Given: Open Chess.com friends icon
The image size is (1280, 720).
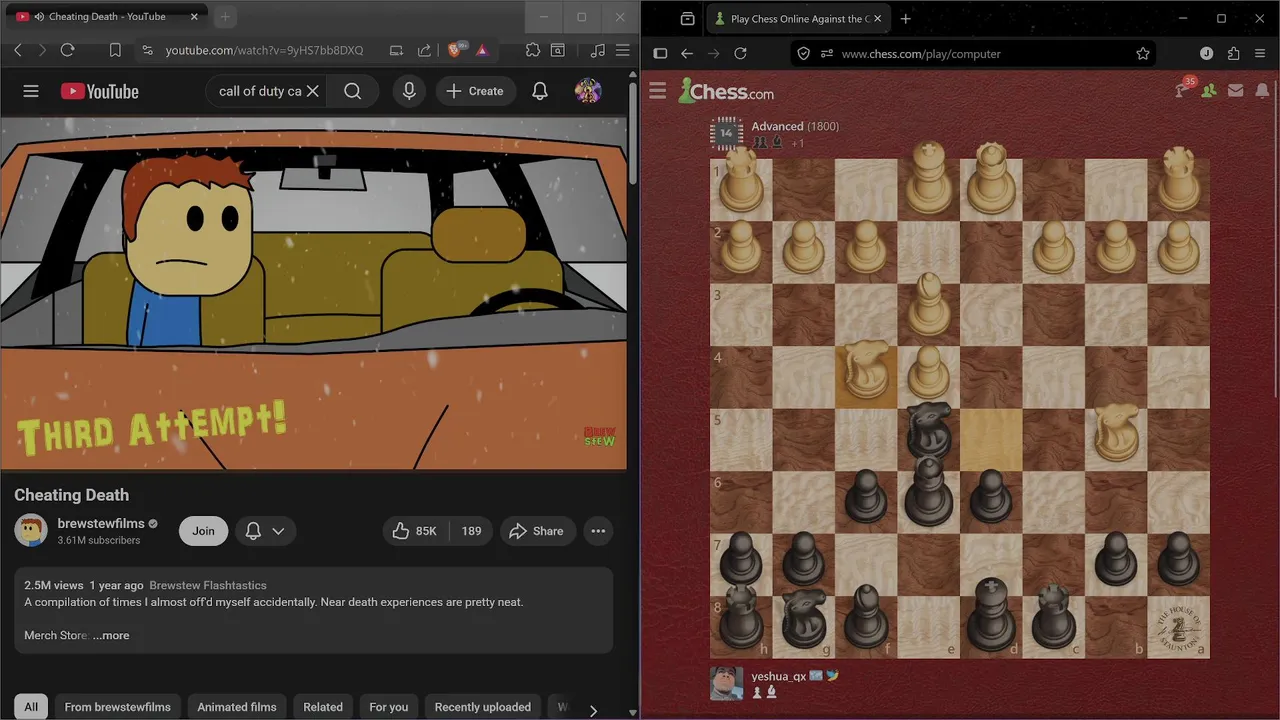Looking at the screenshot, I should click(x=1209, y=91).
